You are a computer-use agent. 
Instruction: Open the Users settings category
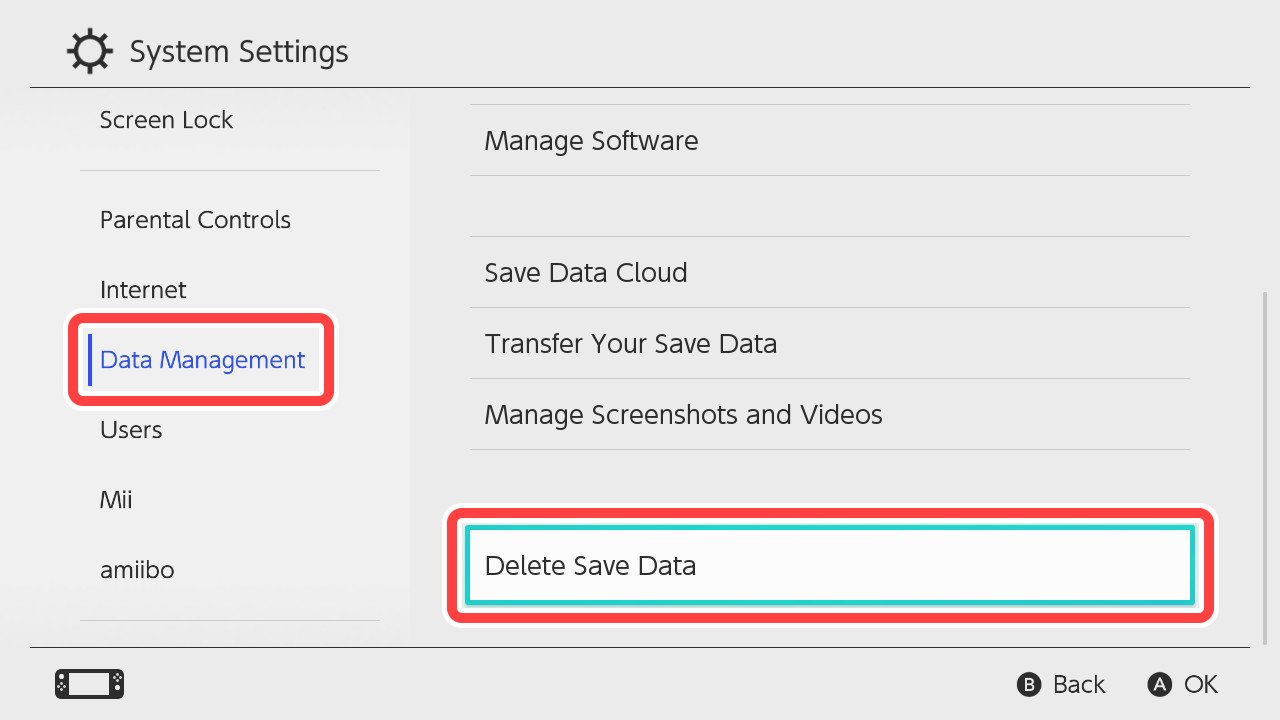pos(131,430)
